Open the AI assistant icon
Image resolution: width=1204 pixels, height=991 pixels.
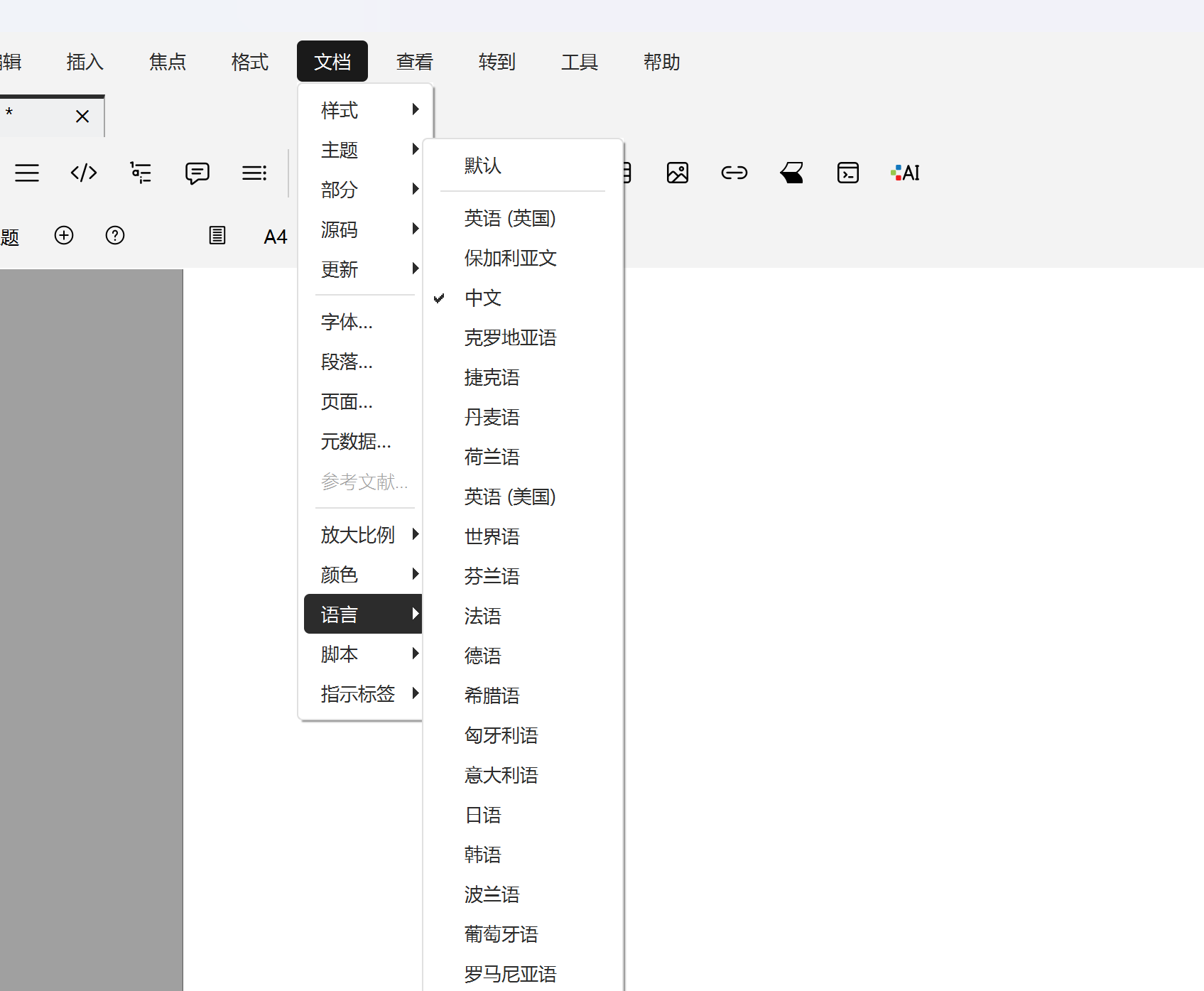pos(905,173)
